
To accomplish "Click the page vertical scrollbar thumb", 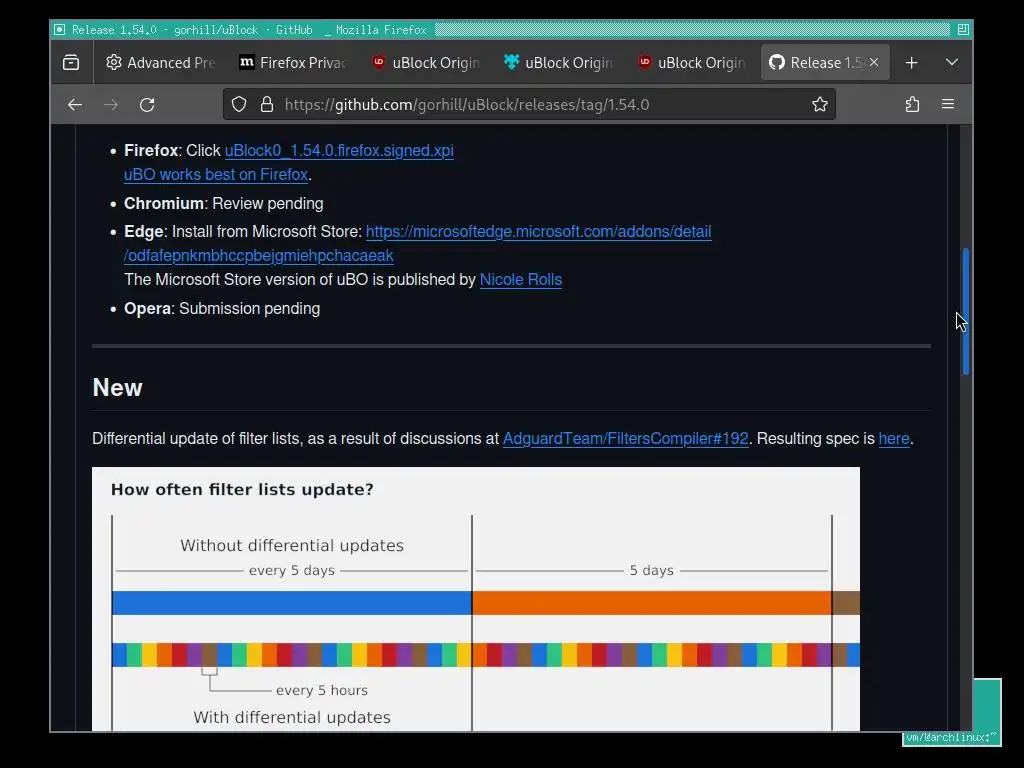I will (965, 312).
